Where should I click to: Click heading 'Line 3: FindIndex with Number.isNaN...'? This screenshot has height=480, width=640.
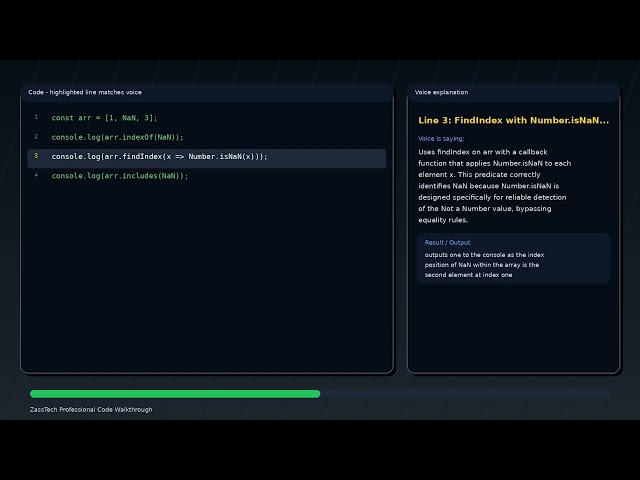pyautogui.click(x=513, y=120)
